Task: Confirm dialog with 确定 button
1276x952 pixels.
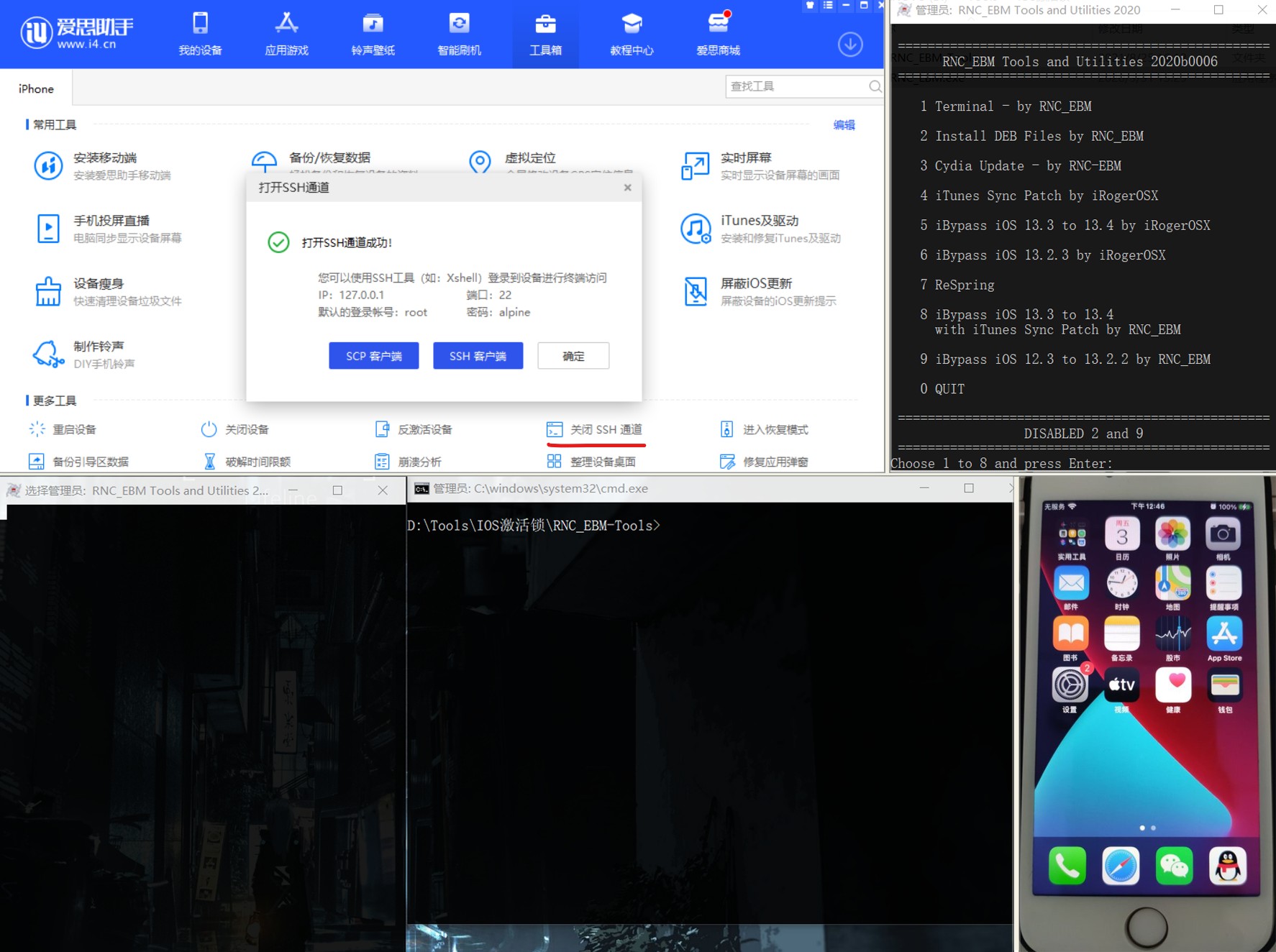Action: coord(573,356)
